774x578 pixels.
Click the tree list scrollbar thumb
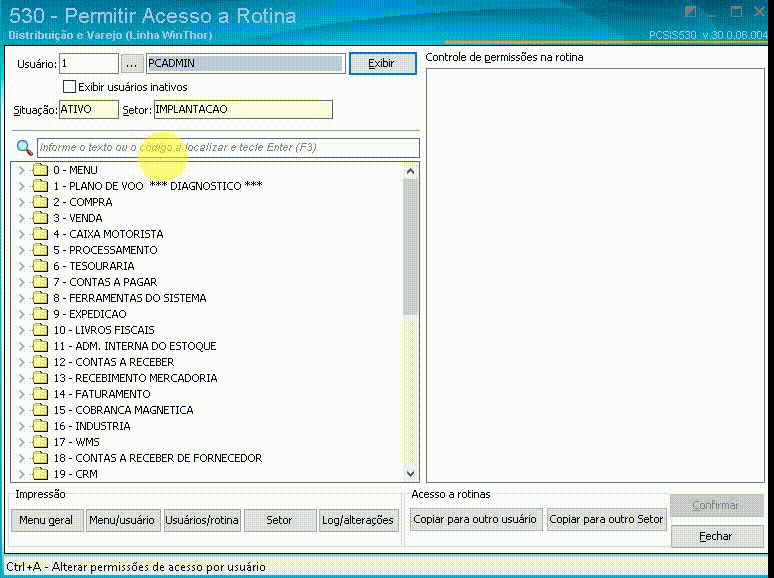[410, 247]
